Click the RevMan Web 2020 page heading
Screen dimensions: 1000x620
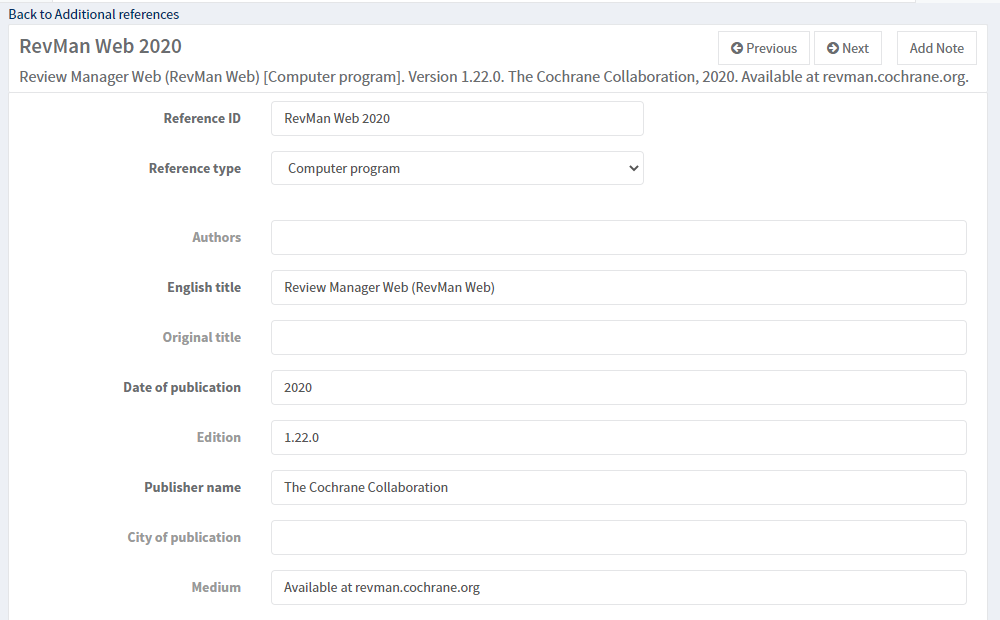coord(100,46)
